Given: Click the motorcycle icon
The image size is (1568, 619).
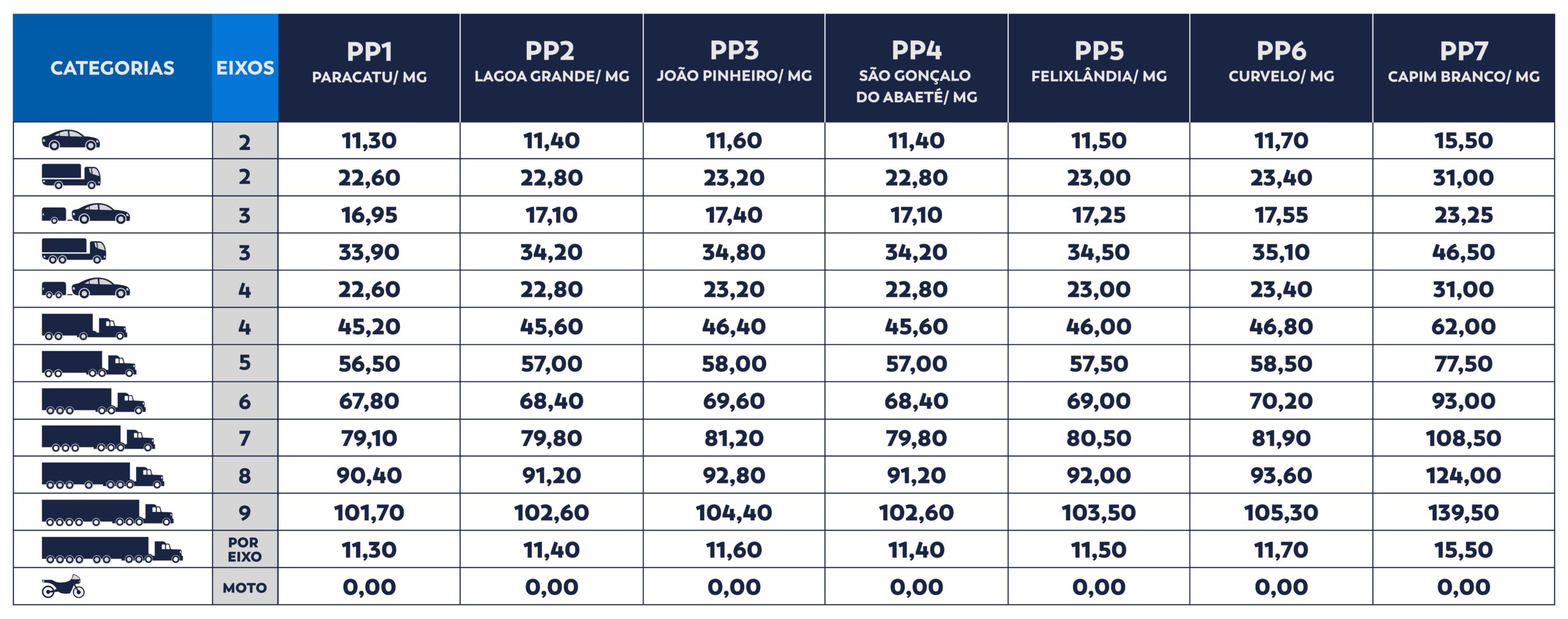Looking at the screenshot, I should pyautogui.click(x=63, y=587).
